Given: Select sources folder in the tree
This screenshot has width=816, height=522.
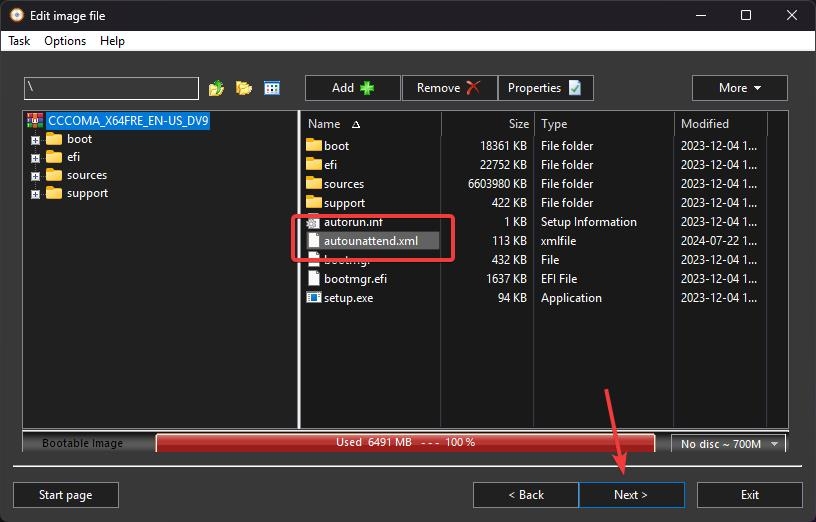Looking at the screenshot, I should [87, 175].
